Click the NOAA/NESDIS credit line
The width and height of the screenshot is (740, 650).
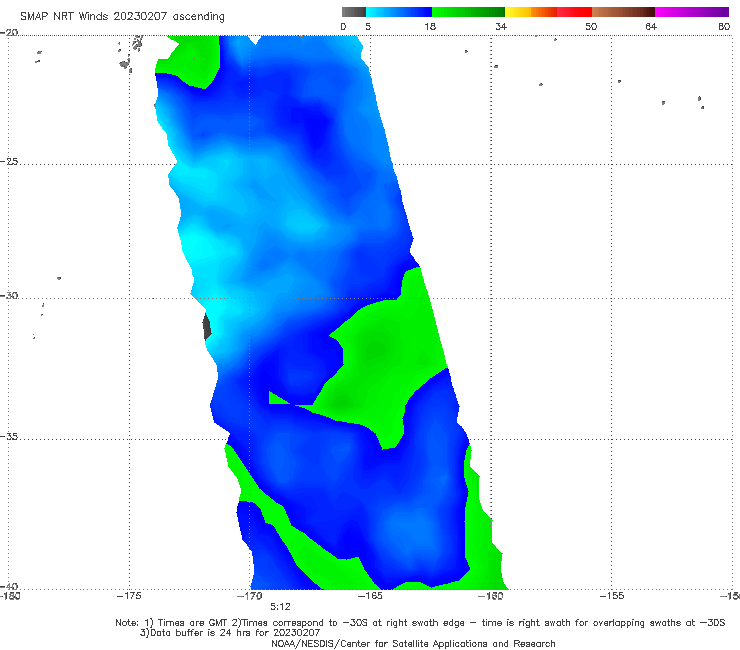413,643
